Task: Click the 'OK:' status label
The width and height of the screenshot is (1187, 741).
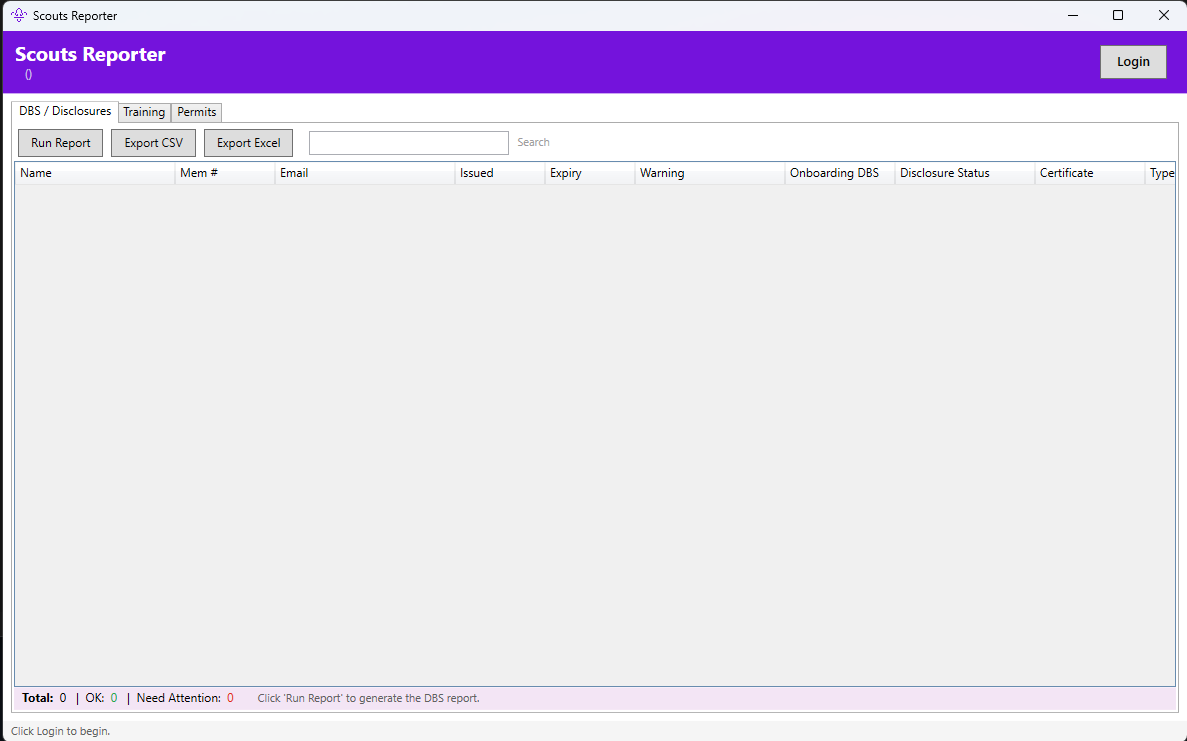Action: tap(95, 698)
